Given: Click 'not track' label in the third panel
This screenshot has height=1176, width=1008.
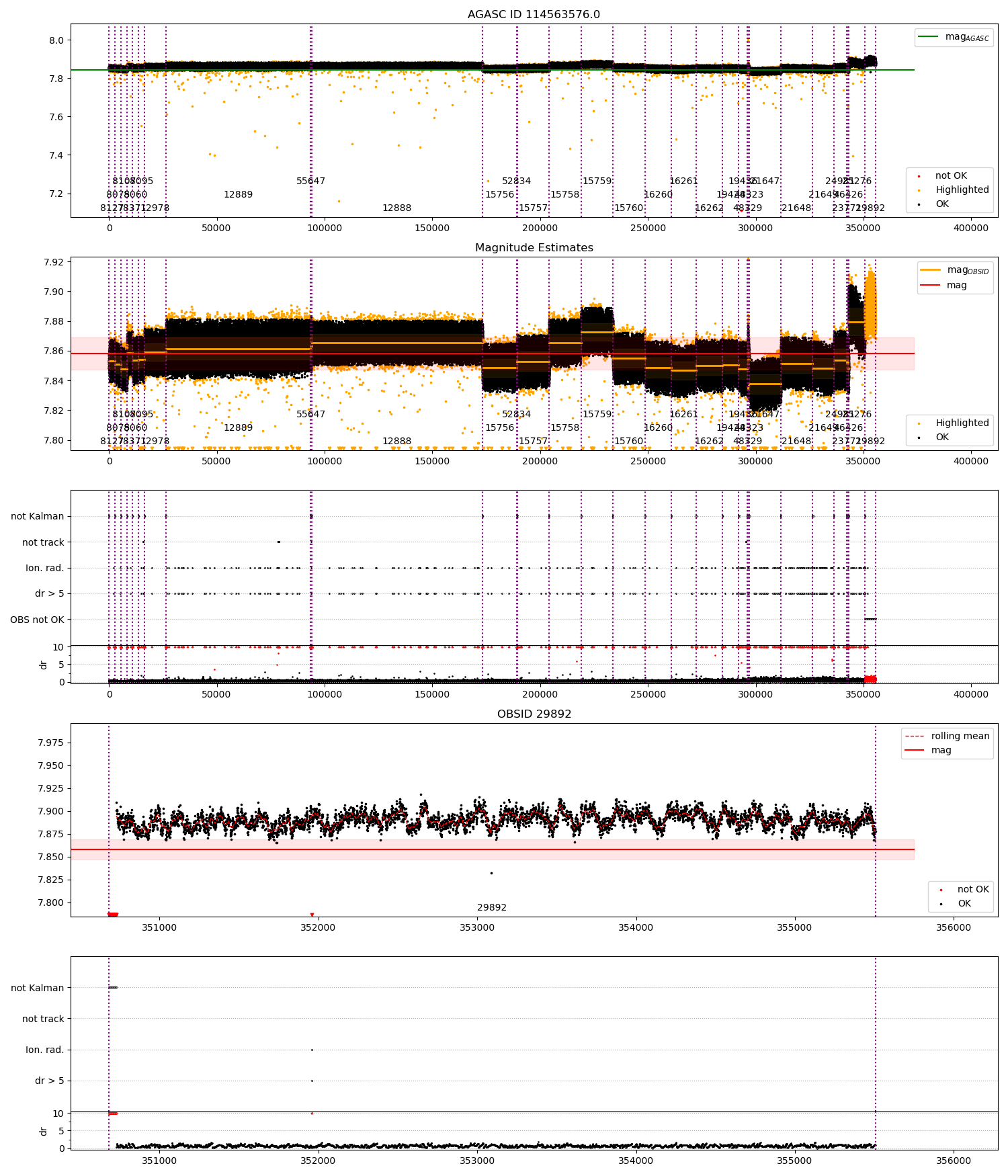Looking at the screenshot, I should coord(43,542).
